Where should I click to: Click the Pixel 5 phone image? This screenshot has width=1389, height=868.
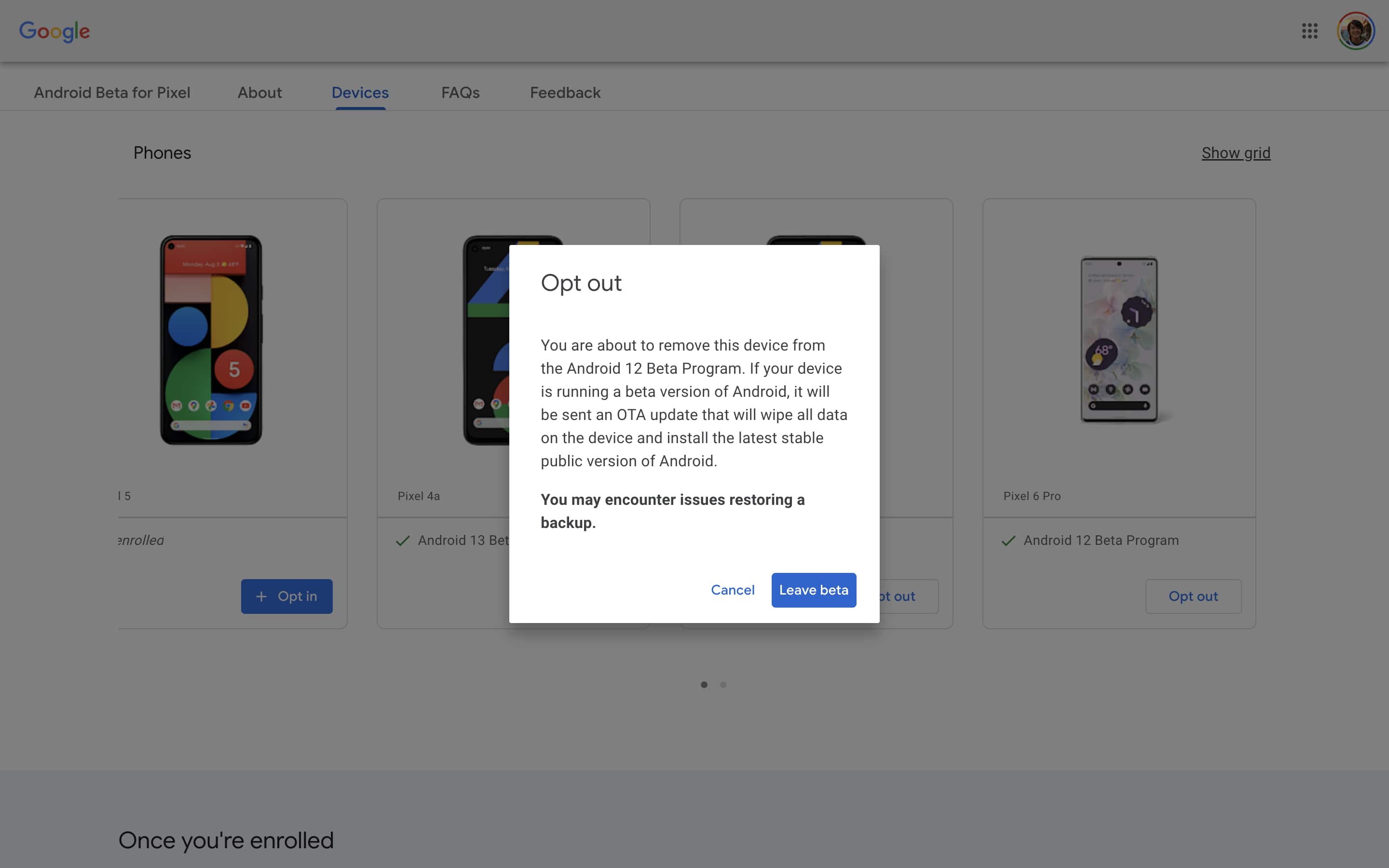pyautogui.click(x=211, y=339)
